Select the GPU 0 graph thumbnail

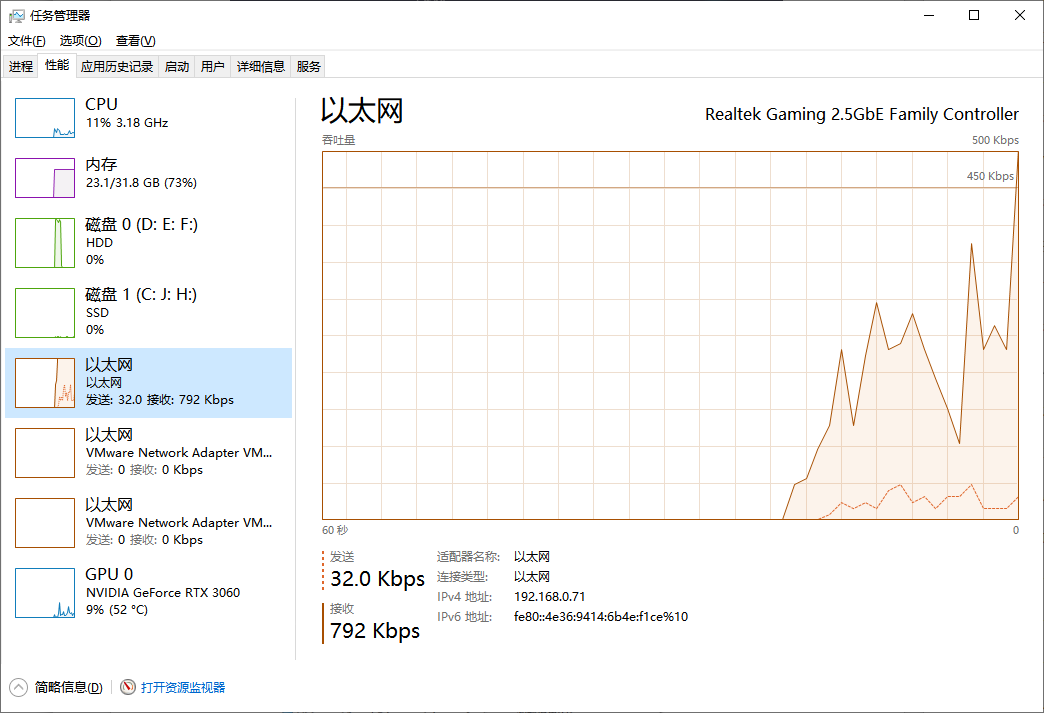(x=45, y=593)
